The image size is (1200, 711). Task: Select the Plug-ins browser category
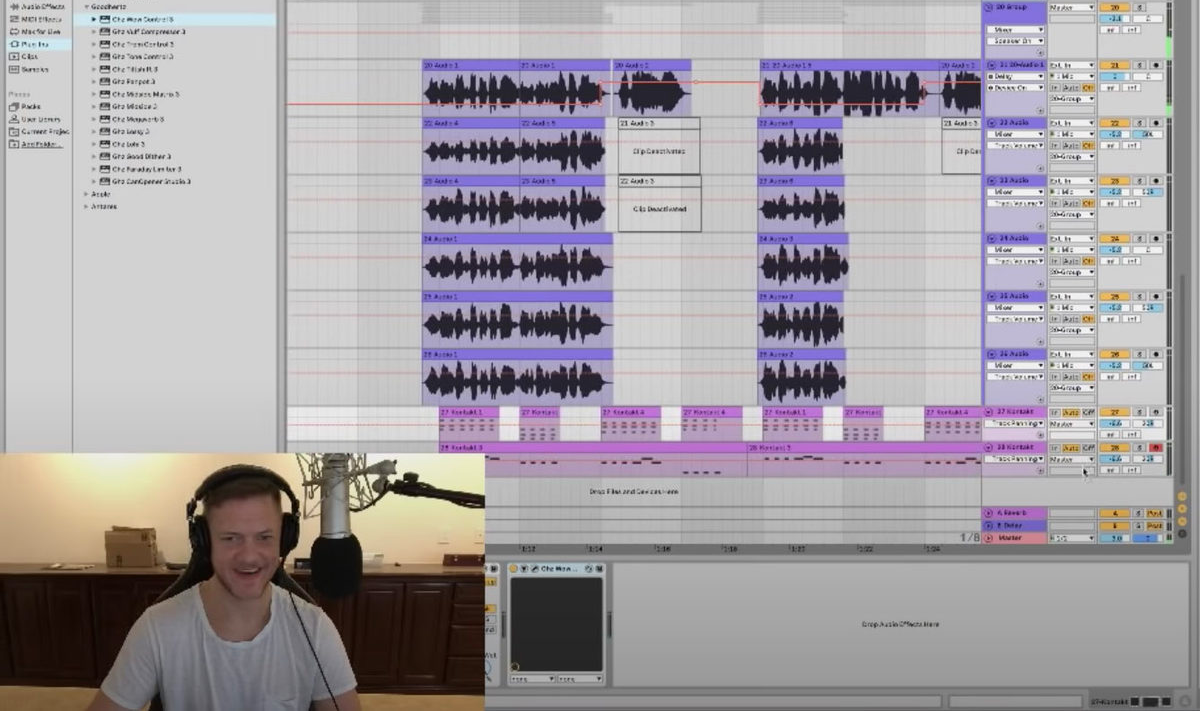point(39,44)
